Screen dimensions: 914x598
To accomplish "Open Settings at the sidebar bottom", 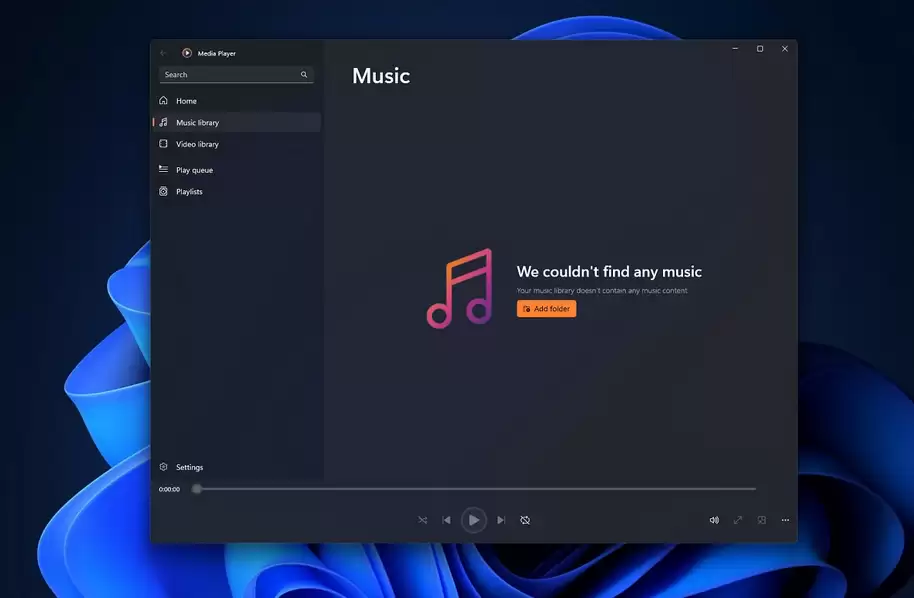I will [x=189, y=467].
